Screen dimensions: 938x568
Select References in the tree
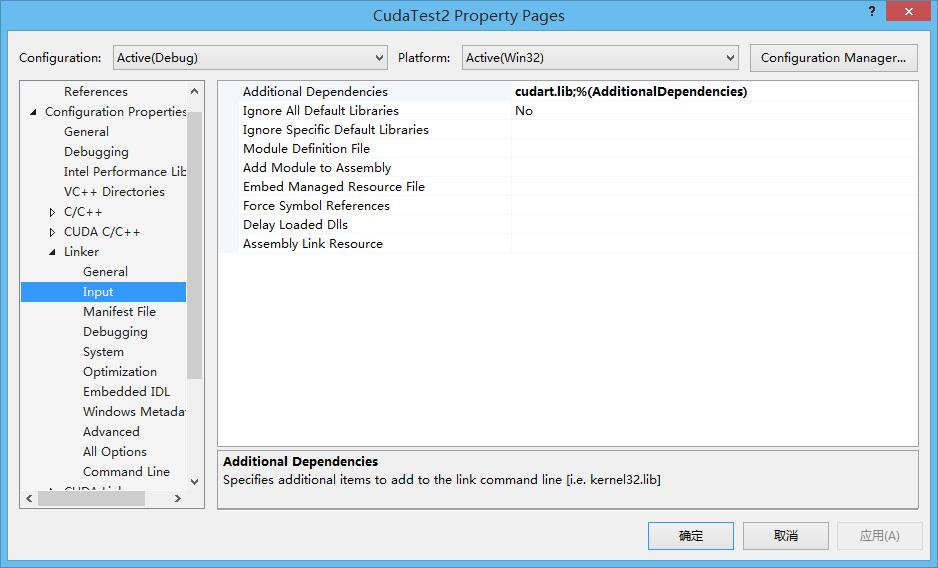pos(96,92)
